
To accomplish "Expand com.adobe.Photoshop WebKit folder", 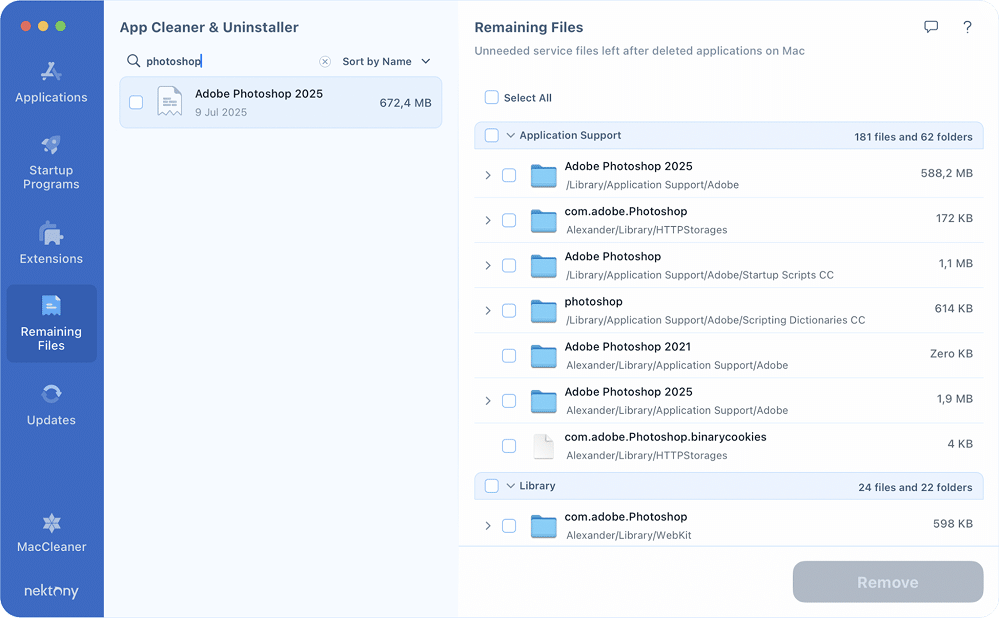I will coord(488,526).
